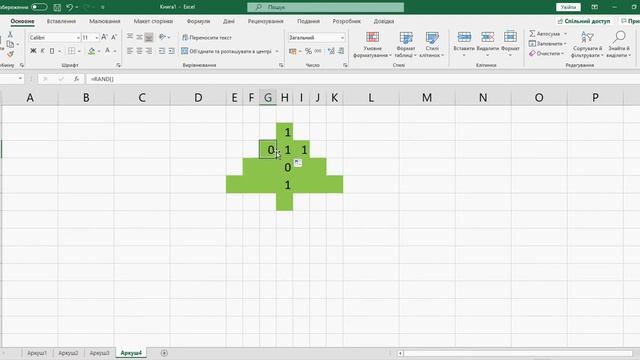Open the Вставлення (Insert) ribbon tab
The image size is (640, 360).
(61, 21)
